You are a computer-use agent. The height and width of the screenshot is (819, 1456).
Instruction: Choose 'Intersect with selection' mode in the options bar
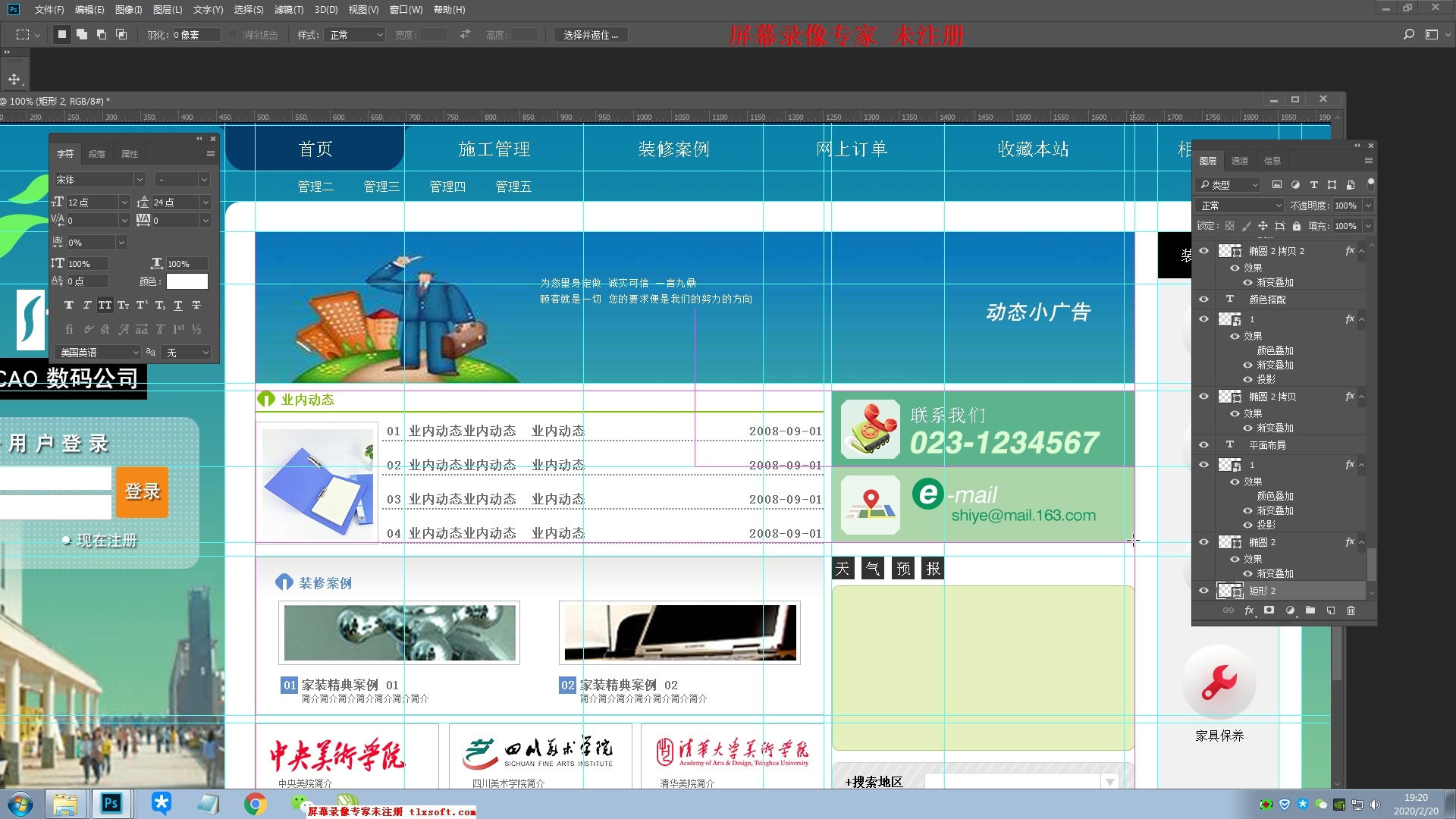121,34
